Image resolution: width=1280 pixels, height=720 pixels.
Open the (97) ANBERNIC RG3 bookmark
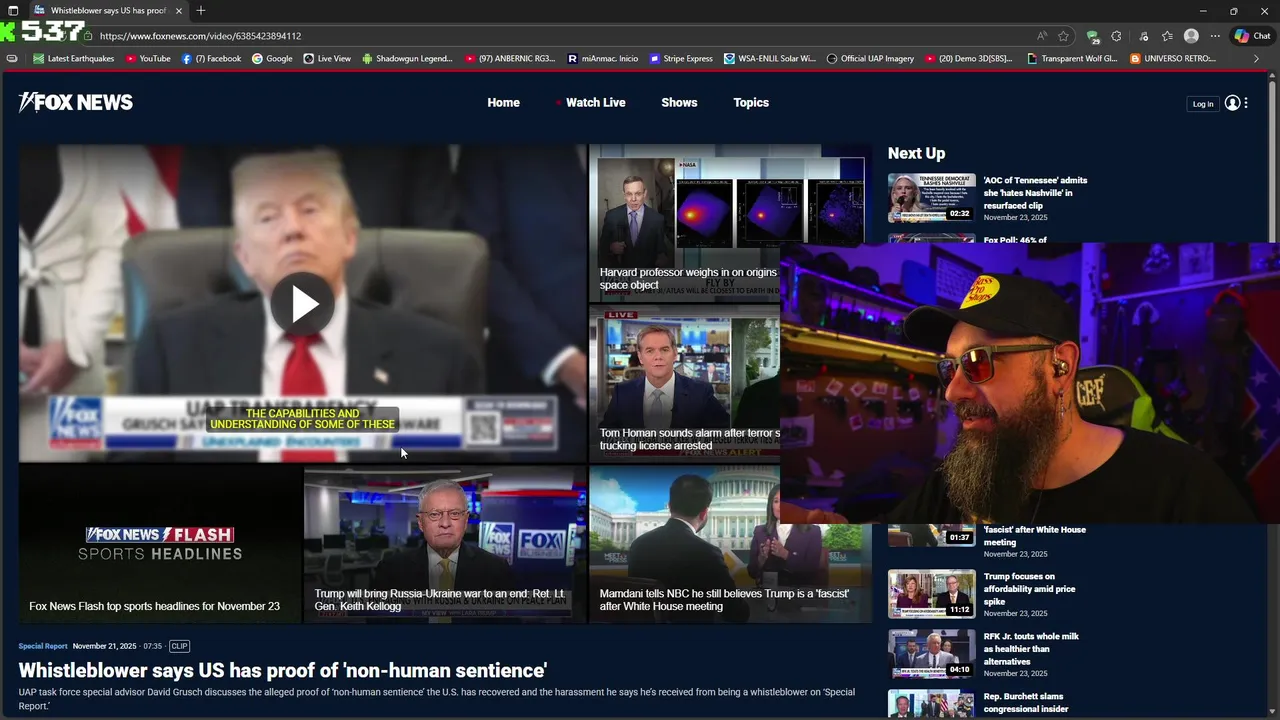[510, 59]
